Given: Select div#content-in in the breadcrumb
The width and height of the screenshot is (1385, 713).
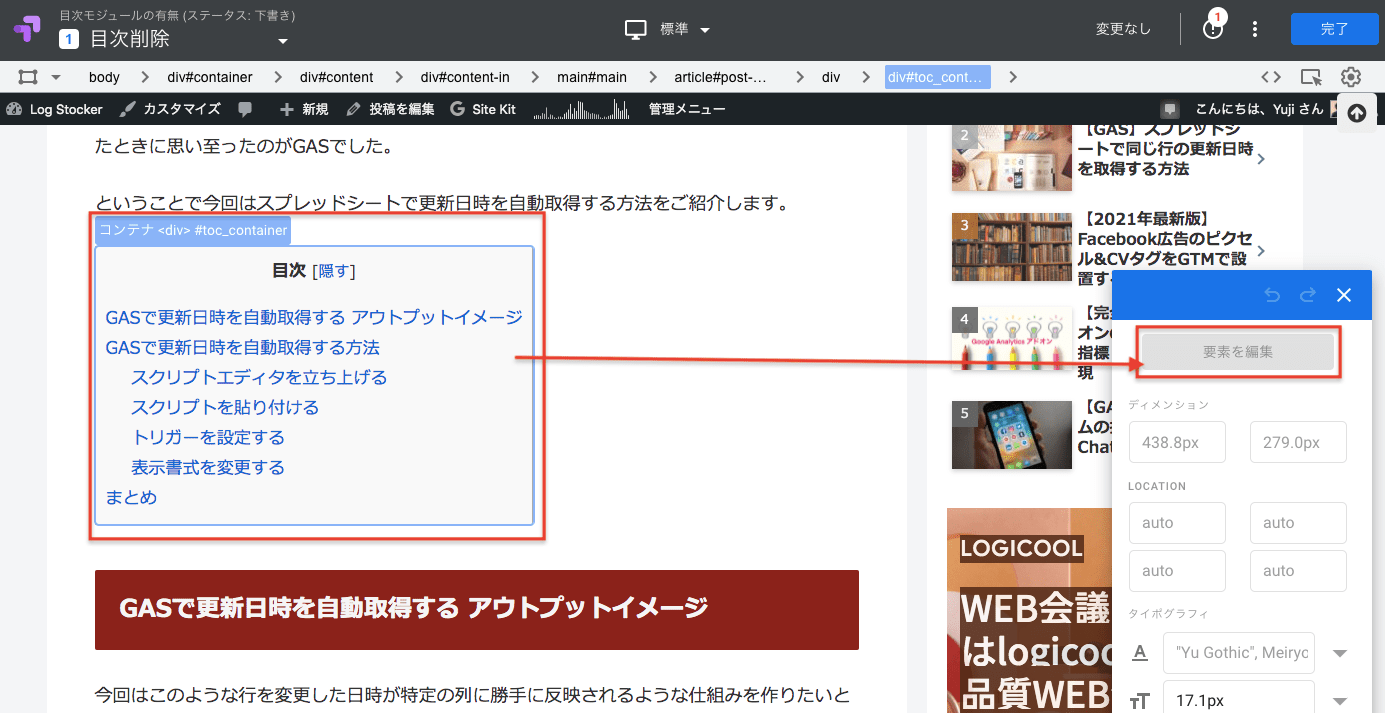Looking at the screenshot, I should (465, 77).
